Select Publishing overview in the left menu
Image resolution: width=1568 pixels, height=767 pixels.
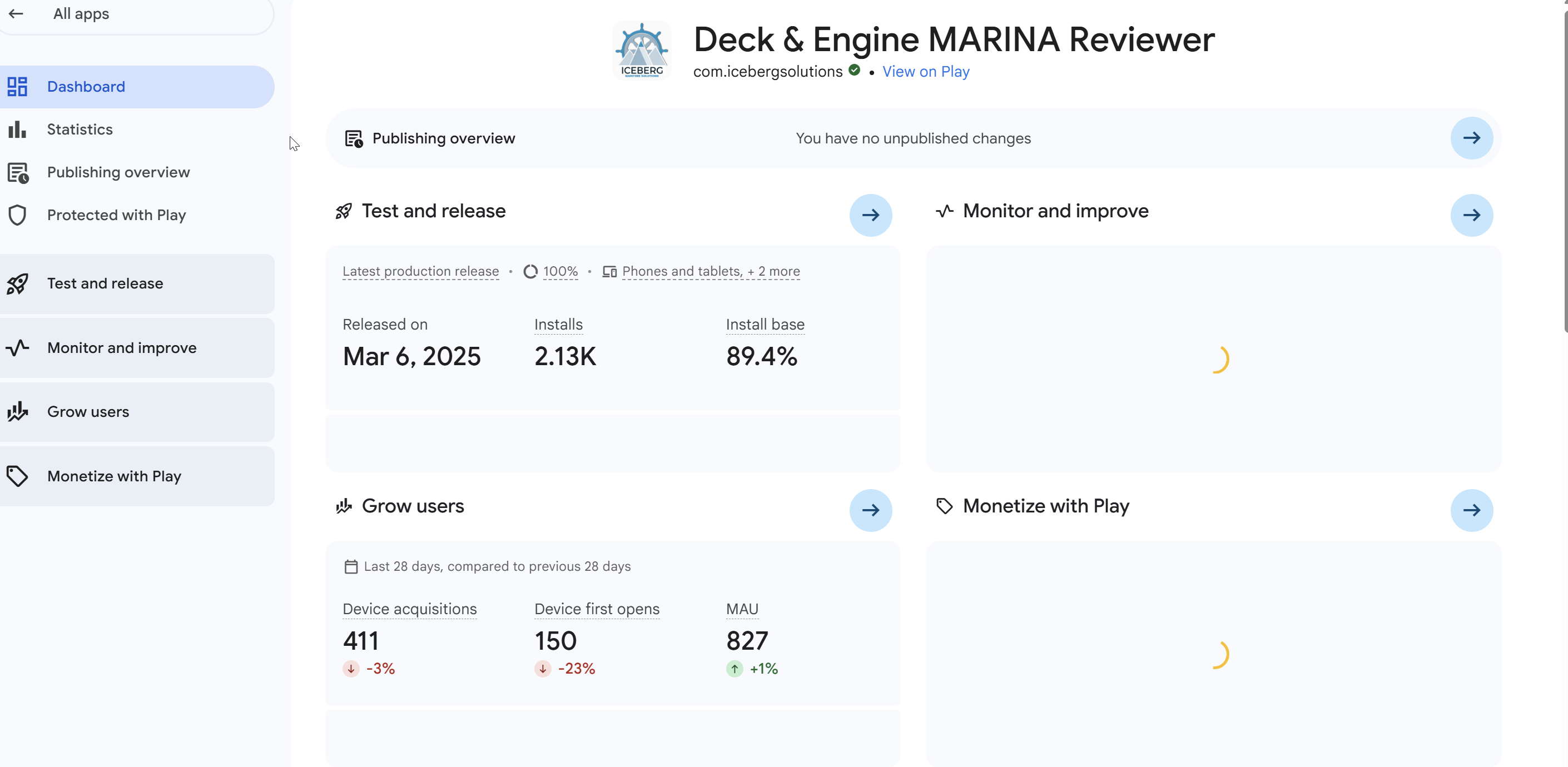pyautogui.click(x=137, y=172)
